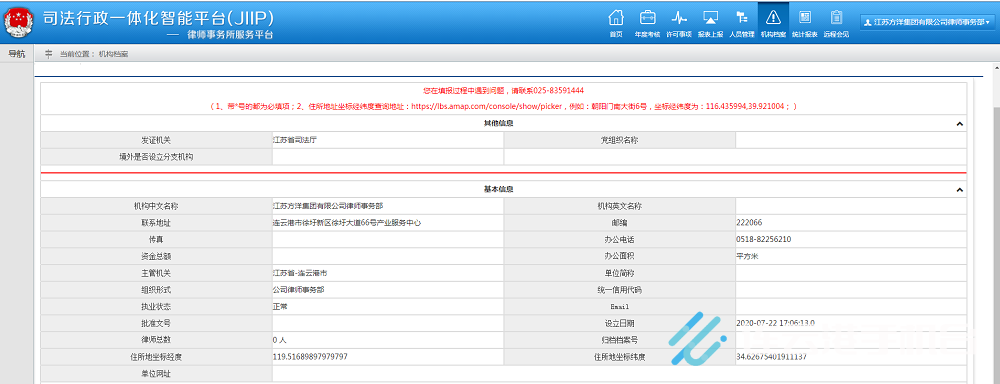Click the 基本信息 section header

499,189
